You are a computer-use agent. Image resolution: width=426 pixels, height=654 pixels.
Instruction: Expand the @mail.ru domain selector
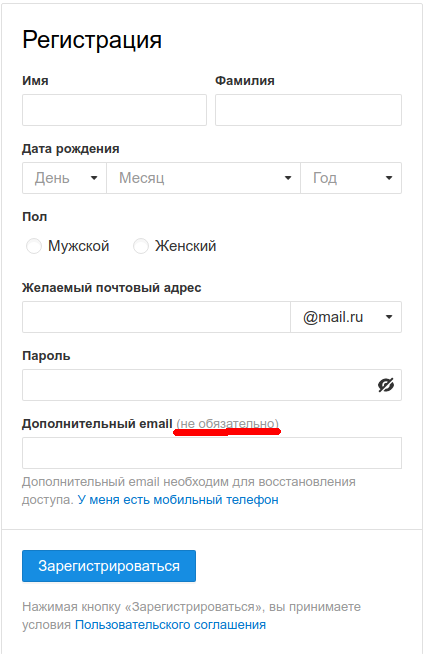[346, 317]
